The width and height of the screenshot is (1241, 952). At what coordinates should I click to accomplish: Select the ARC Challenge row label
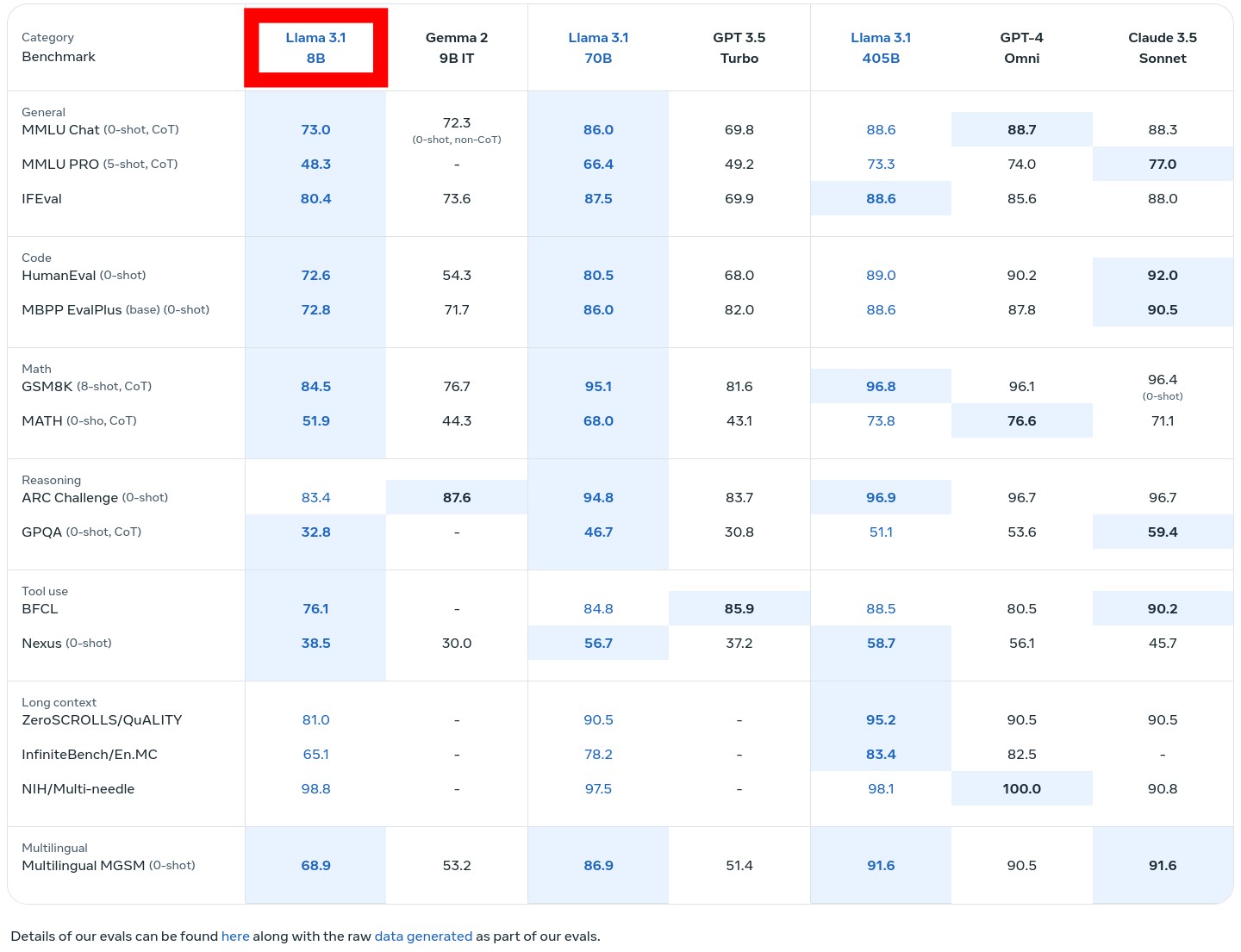95,497
